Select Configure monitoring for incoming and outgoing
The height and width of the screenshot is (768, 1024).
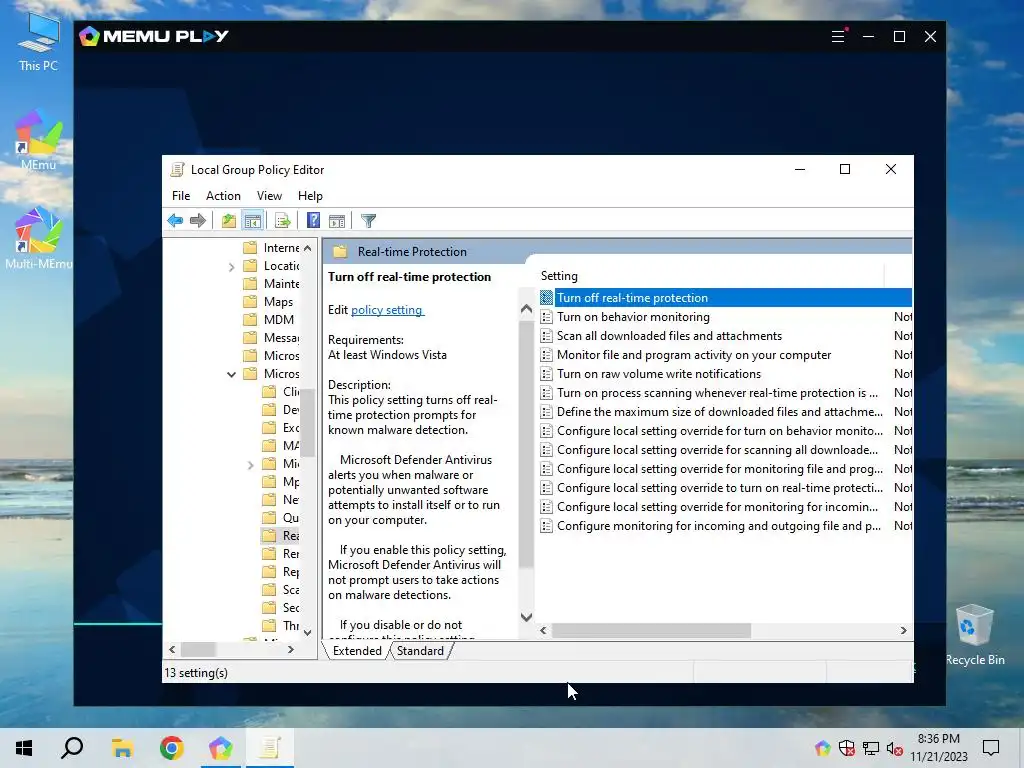click(726, 526)
